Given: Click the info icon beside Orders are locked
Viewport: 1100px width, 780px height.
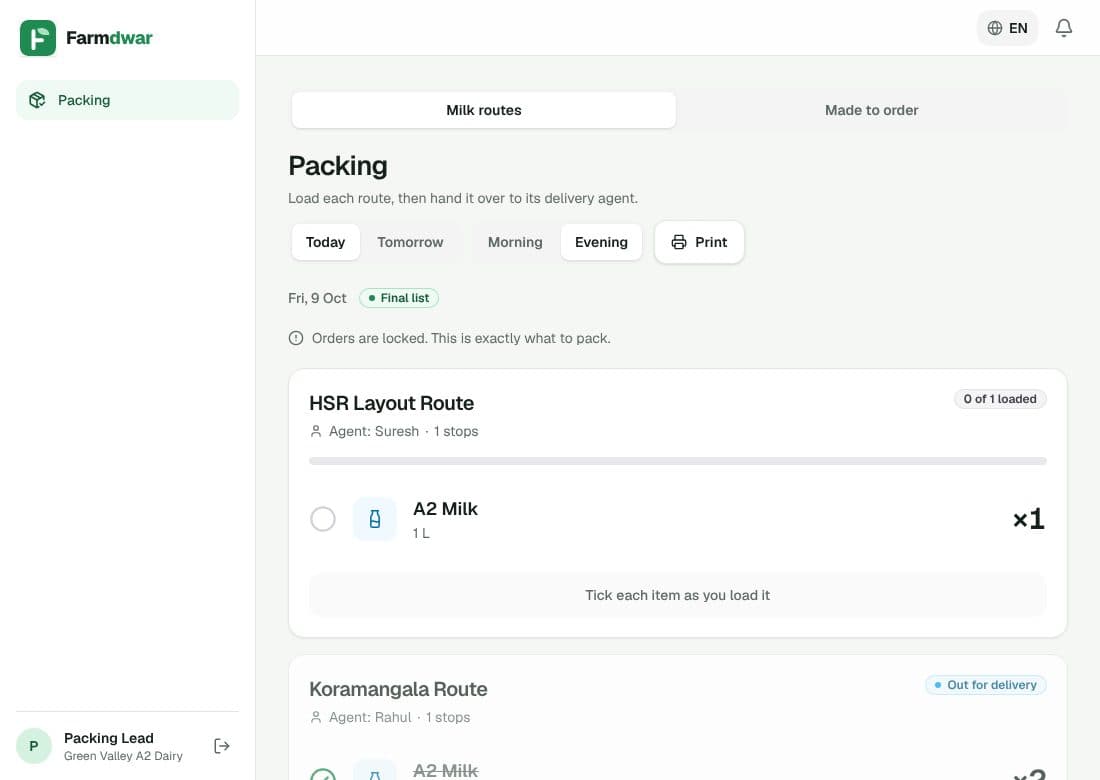Looking at the screenshot, I should 296,338.
